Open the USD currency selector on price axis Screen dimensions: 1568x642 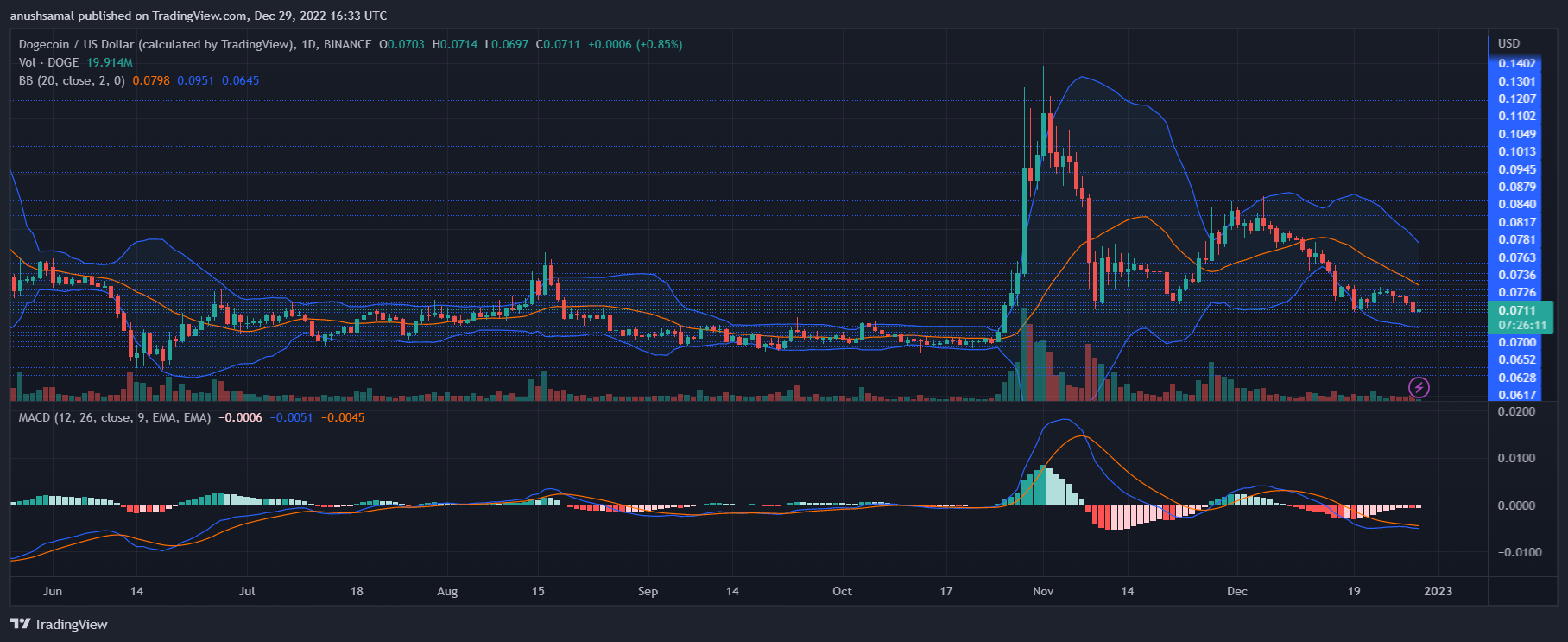(x=1508, y=43)
